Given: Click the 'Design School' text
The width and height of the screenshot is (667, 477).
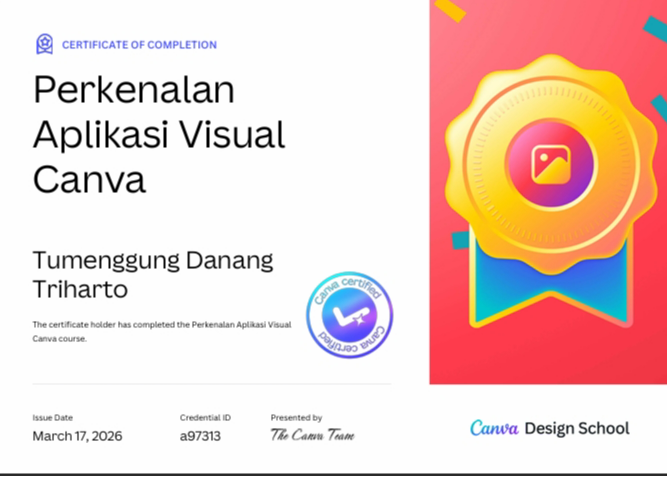Looking at the screenshot, I should [x=577, y=428].
